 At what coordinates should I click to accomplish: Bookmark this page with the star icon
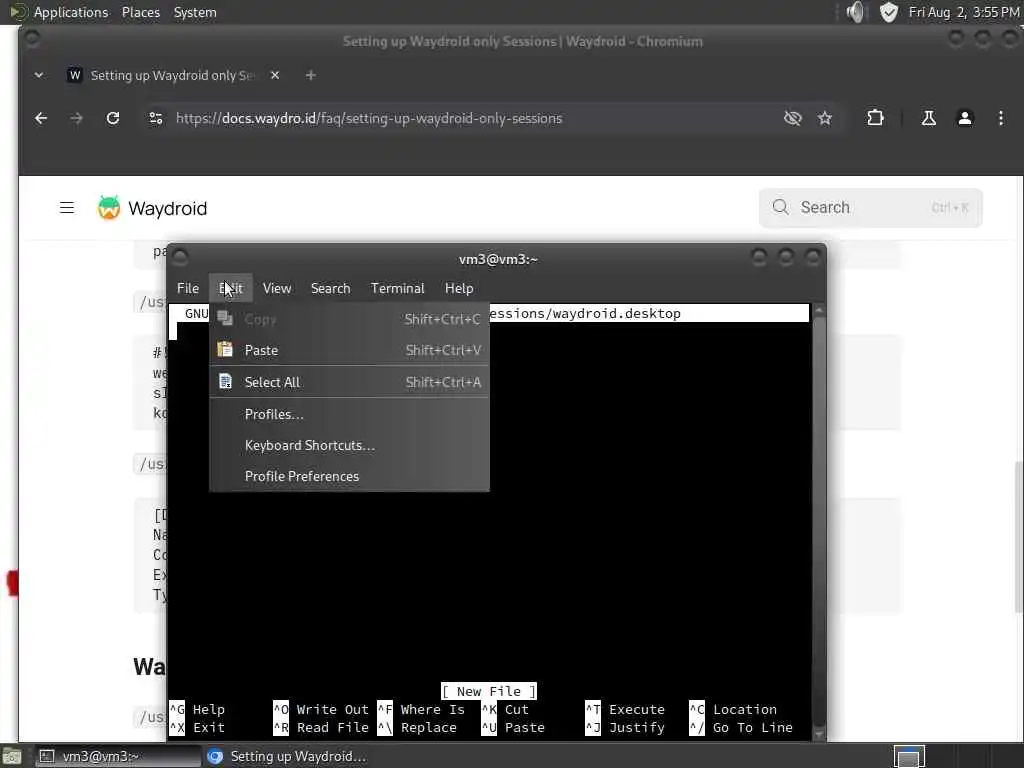[825, 118]
